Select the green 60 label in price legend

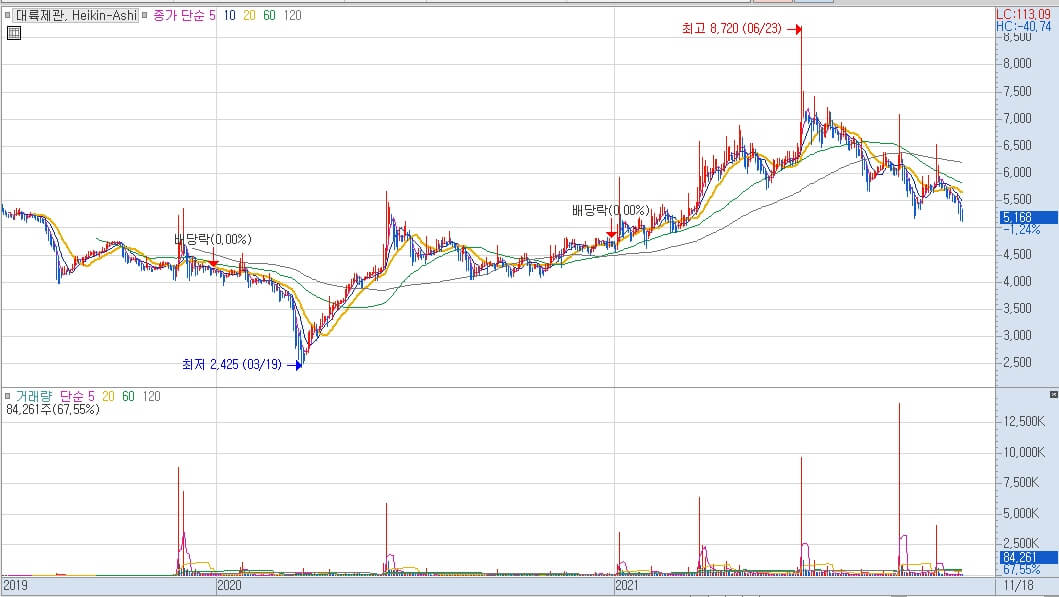click(x=269, y=15)
